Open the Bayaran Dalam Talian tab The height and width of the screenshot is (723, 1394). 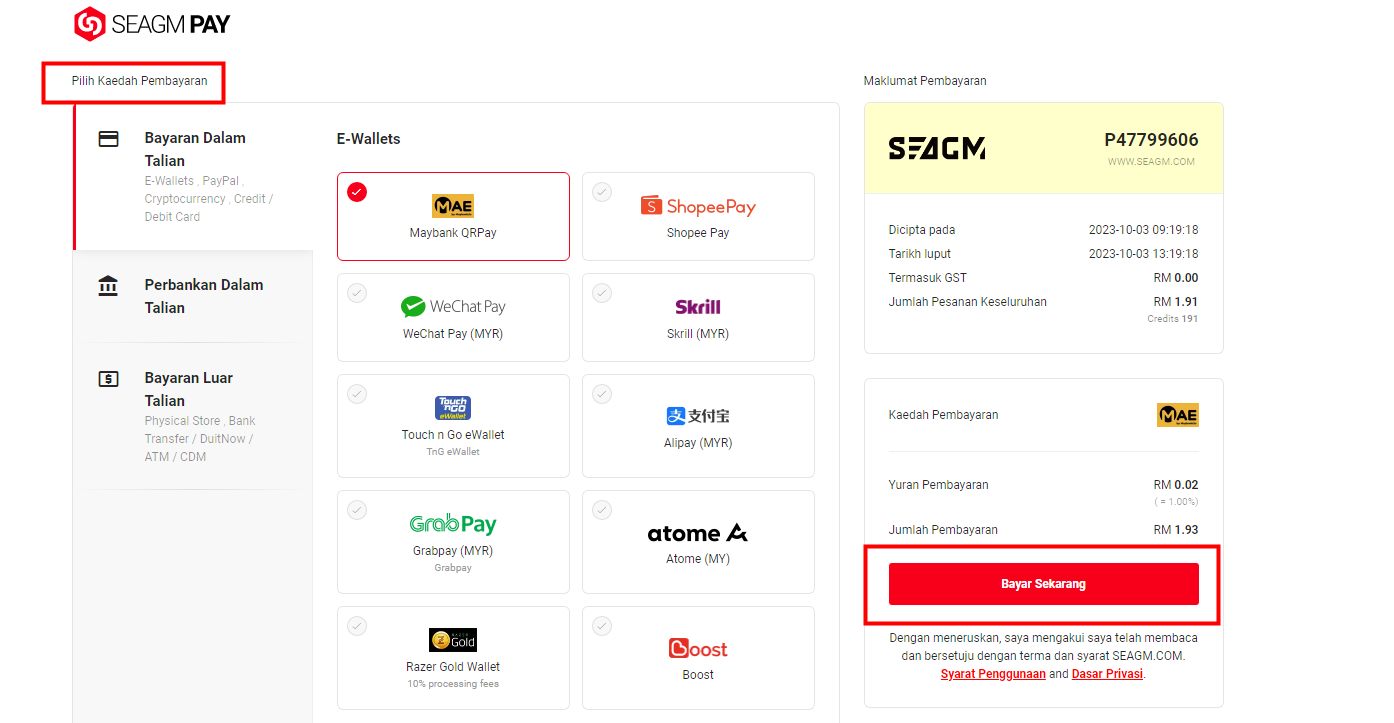pos(194,176)
